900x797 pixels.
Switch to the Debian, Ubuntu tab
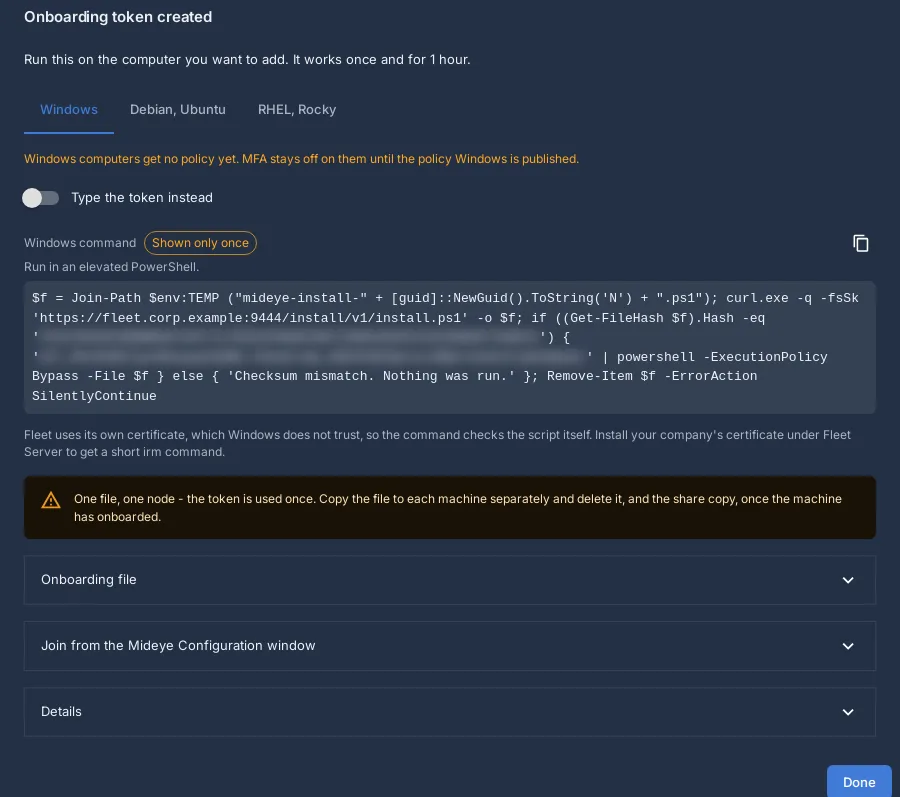tap(177, 110)
